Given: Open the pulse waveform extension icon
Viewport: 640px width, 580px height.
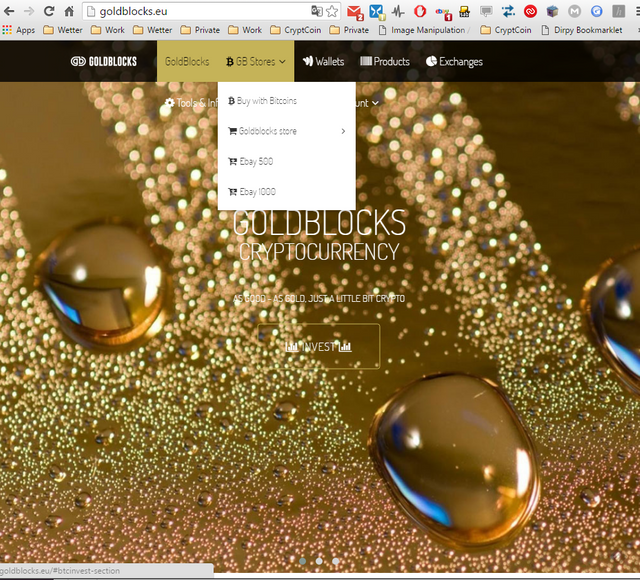Looking at the screenshot, I should click(x=398, y=12).
